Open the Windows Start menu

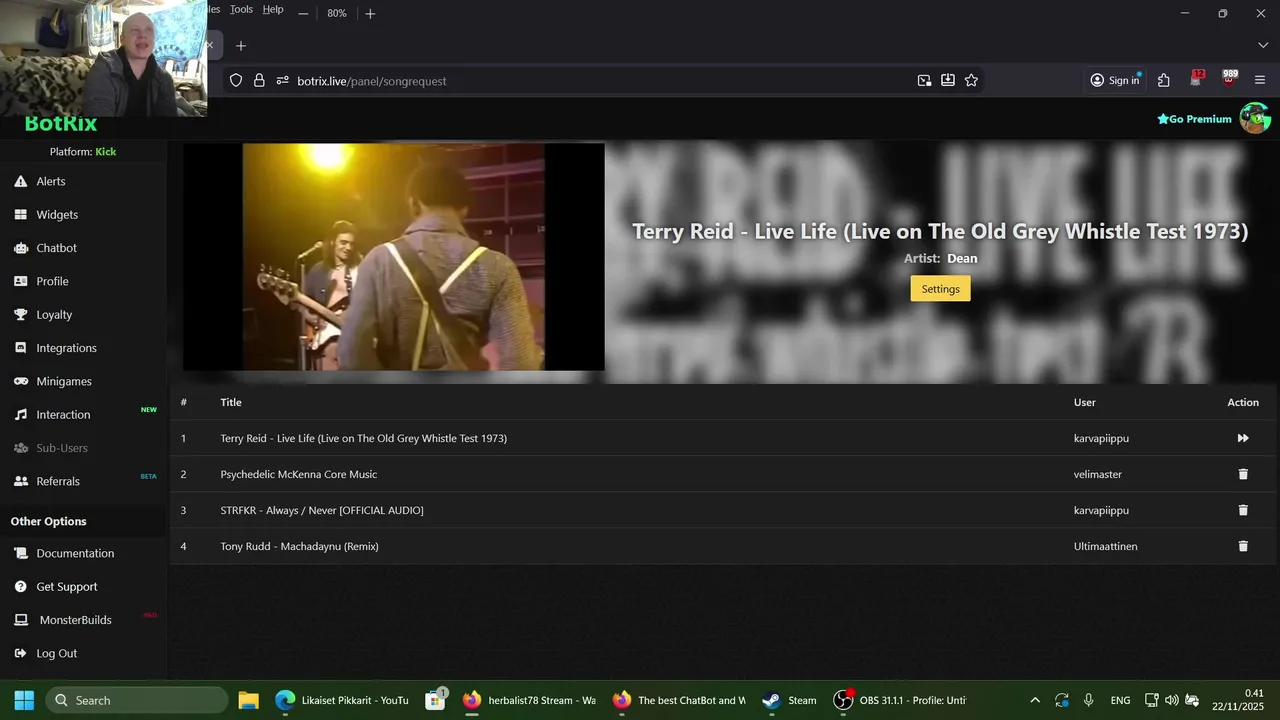(24, 700)
